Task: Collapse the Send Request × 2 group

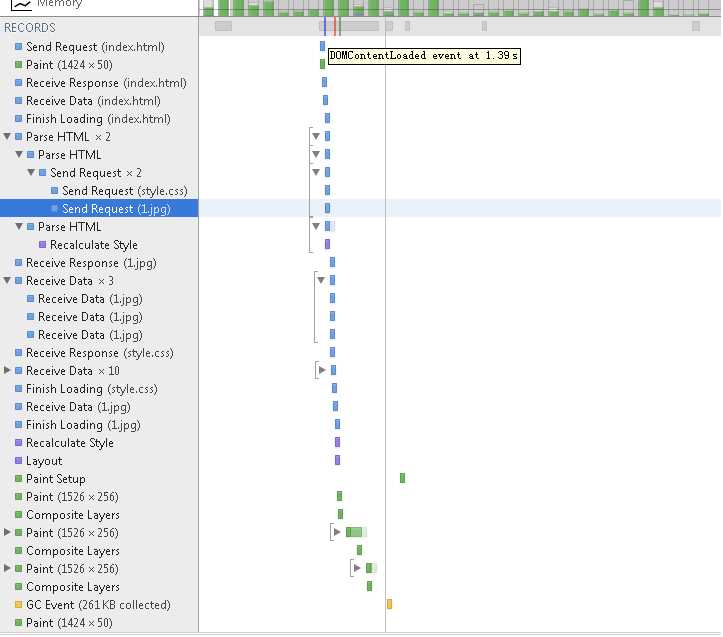Action: coord(31,173)
